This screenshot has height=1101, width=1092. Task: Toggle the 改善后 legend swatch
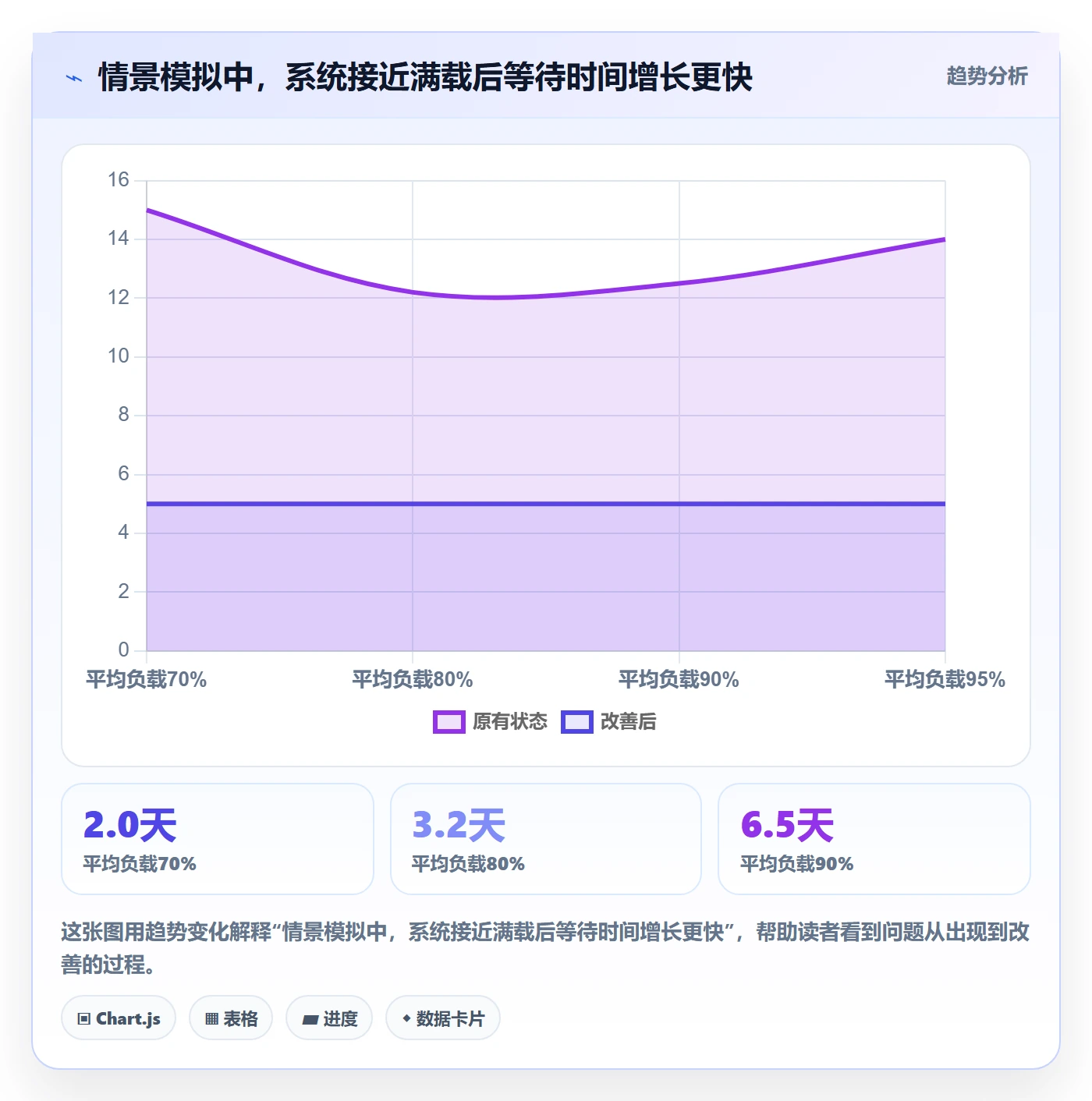pos(577,722)
